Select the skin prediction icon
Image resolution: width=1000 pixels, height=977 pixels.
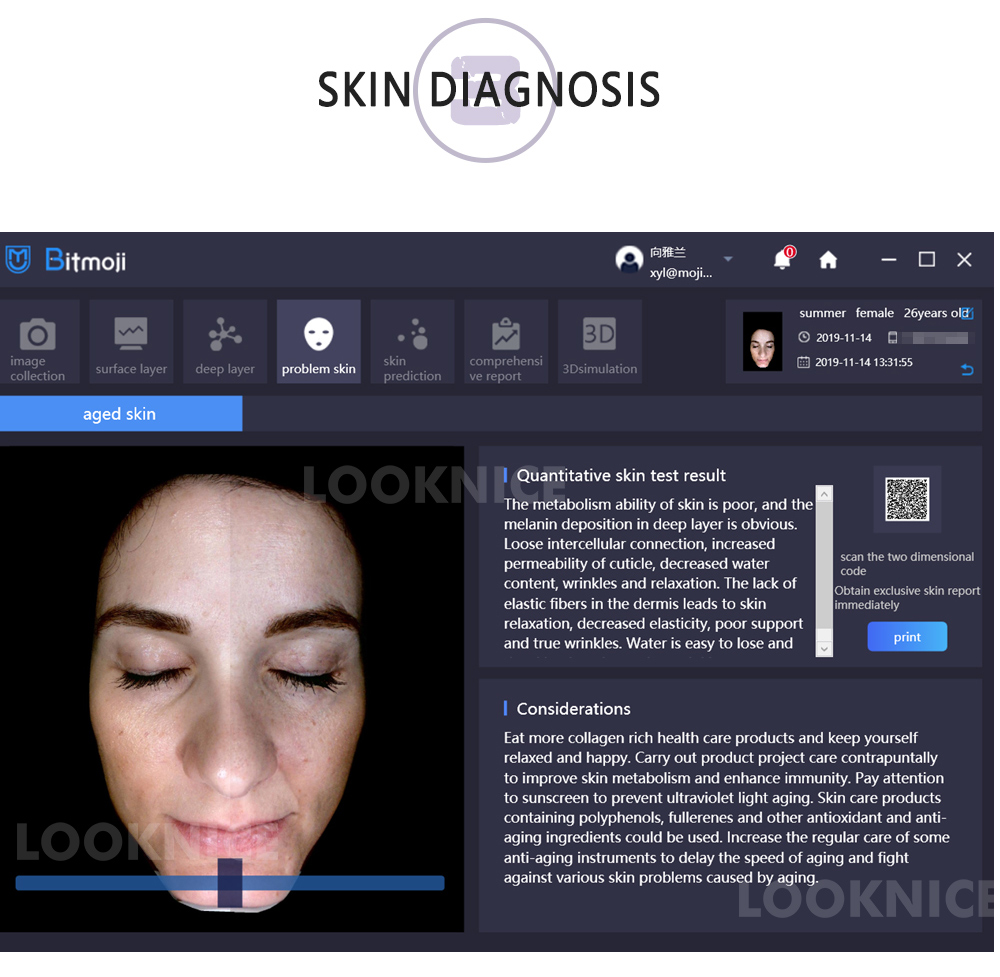412,340
